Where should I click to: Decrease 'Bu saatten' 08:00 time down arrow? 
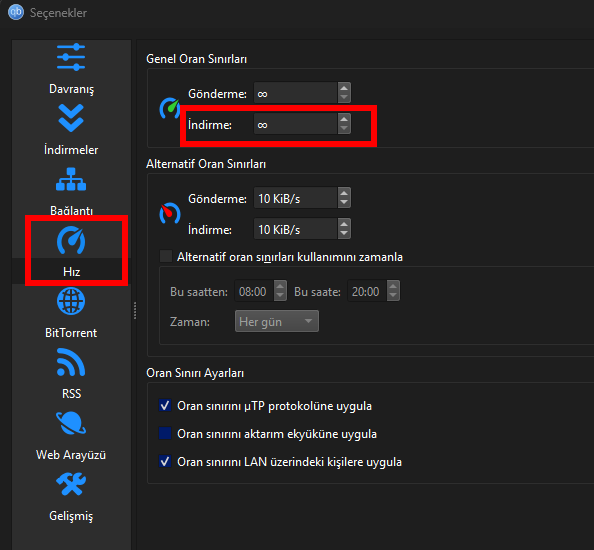tap(280, 295)
